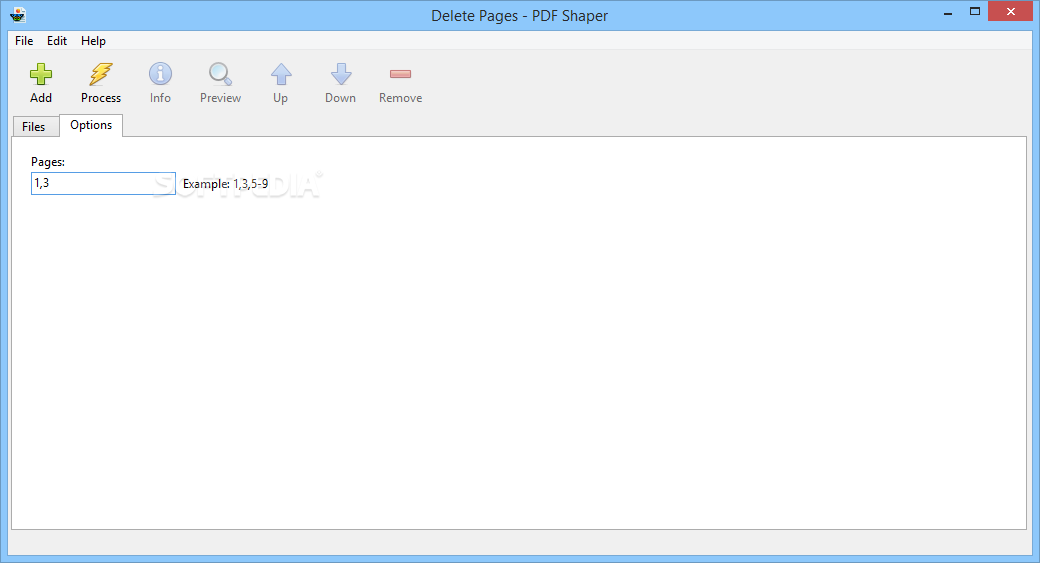Run Process with the lightning icon

click(x=101, y=74)
